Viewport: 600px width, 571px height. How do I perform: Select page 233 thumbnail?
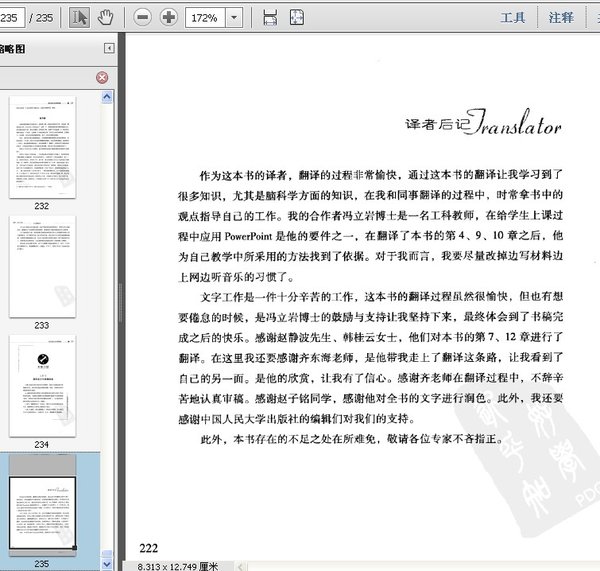point(42,267)
